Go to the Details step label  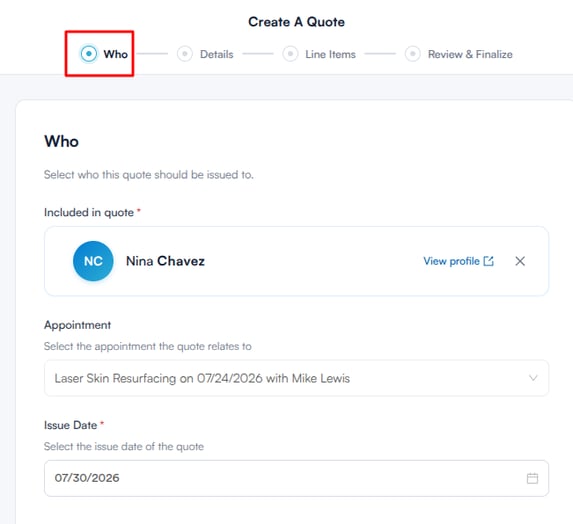(216, 54)
